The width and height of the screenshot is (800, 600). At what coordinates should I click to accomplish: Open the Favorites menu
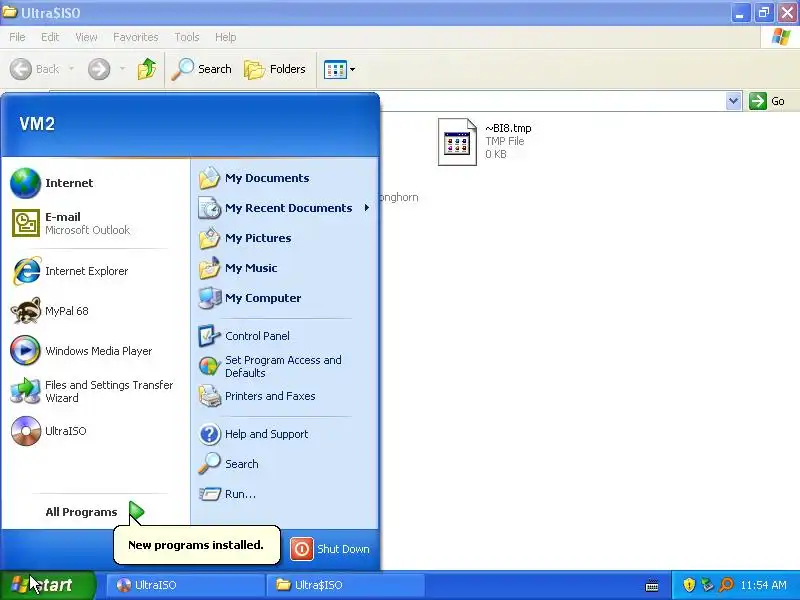tap(136, 37)
